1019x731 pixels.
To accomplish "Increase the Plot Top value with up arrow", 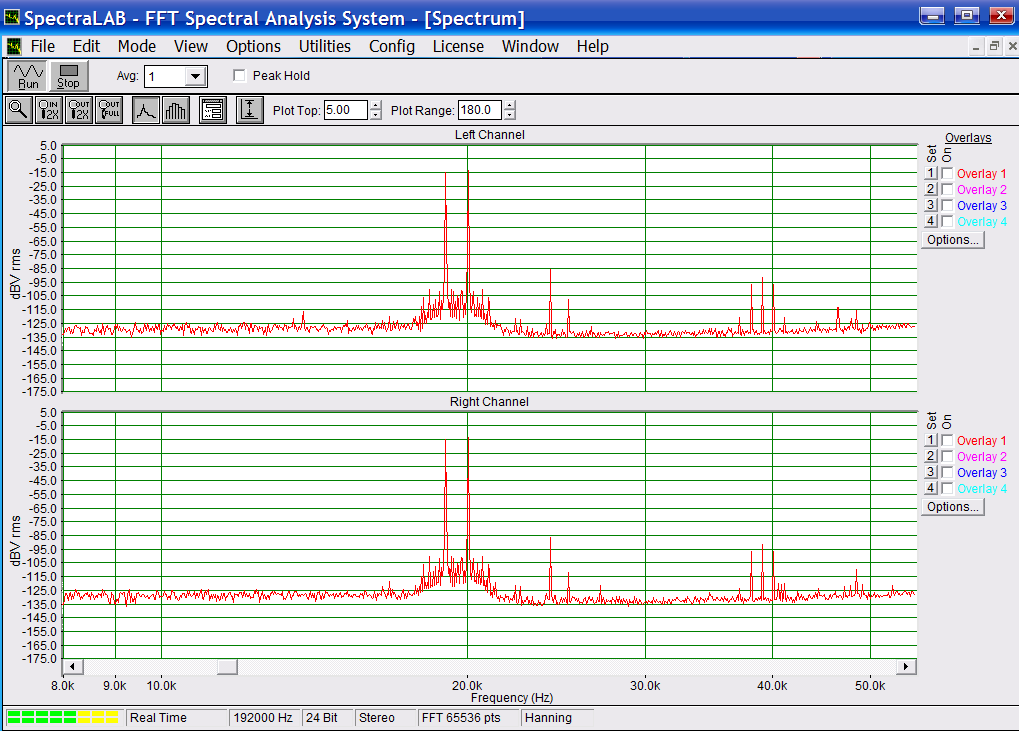I will (x=375, y=105).
